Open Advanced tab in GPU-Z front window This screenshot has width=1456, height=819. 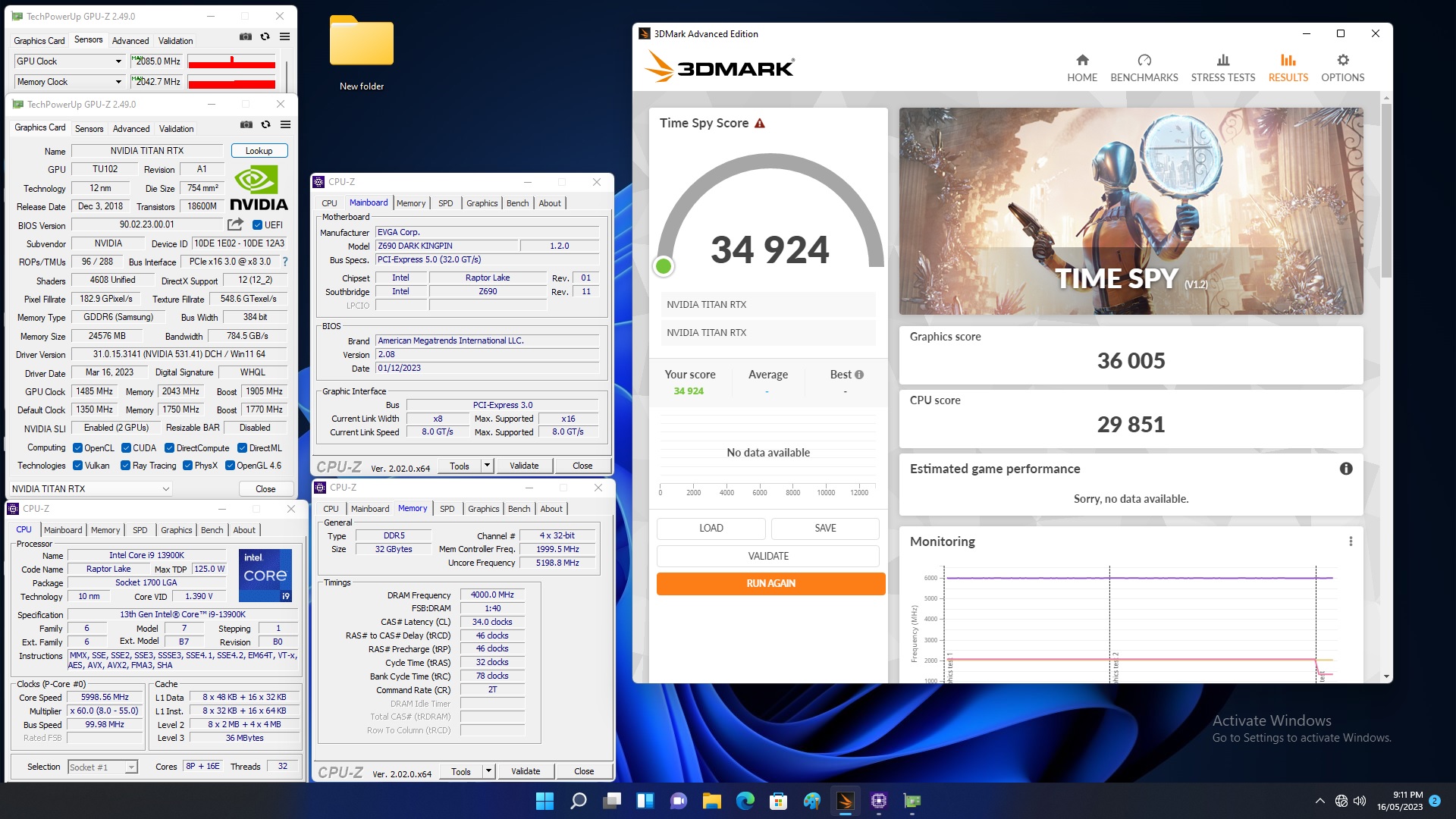(x=131, y=129)
